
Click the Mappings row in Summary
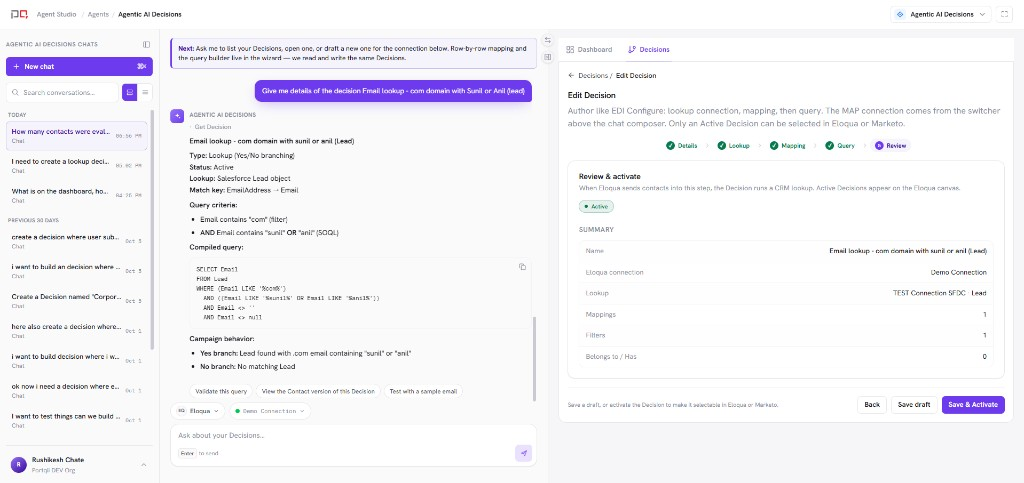point(786,315)
